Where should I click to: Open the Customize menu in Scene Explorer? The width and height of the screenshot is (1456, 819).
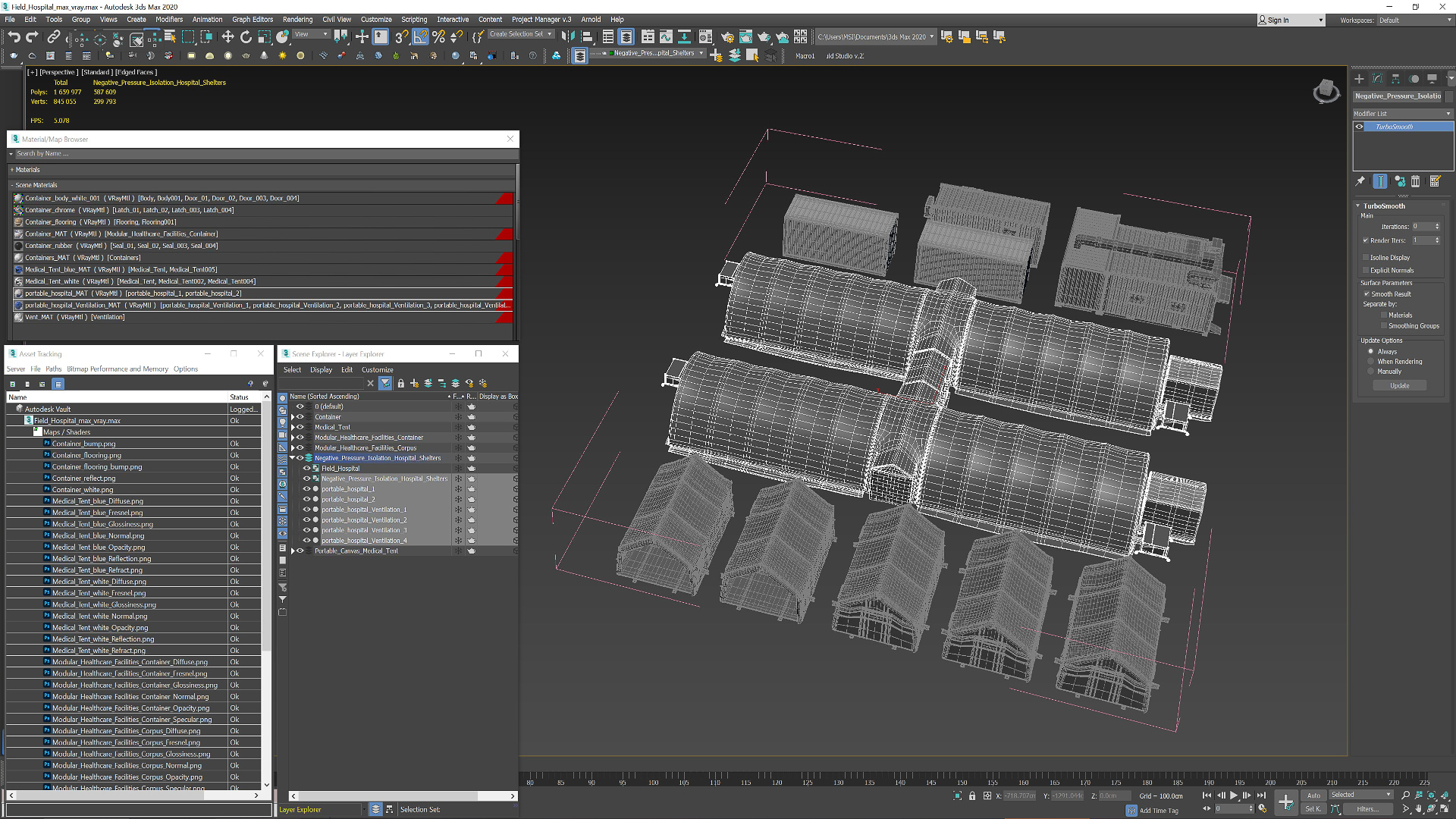pos(377,370)
